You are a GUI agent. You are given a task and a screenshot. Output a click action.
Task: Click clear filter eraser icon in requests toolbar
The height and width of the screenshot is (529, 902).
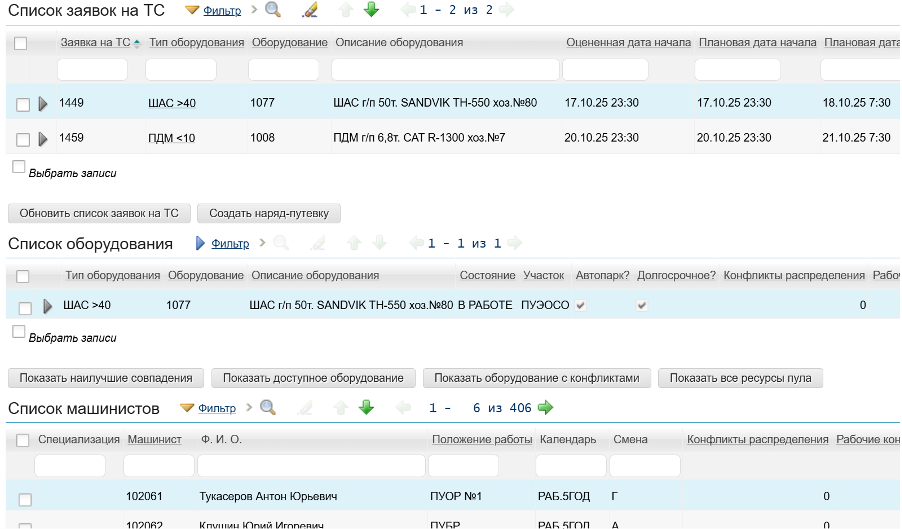point(309,10)
